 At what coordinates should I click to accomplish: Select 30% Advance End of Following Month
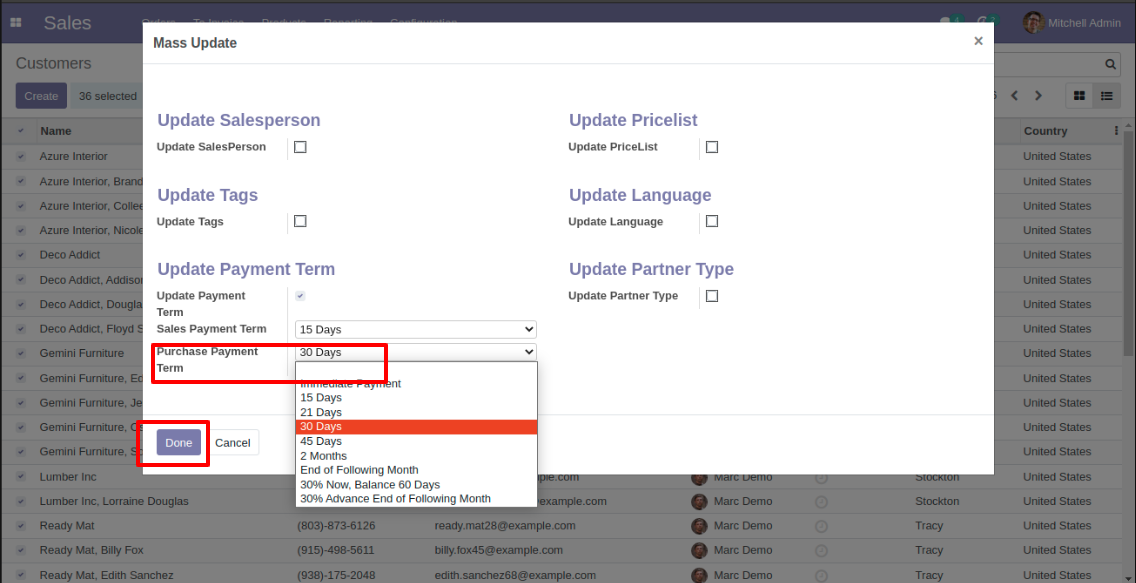pyautogui.click(x=417, y=499)
